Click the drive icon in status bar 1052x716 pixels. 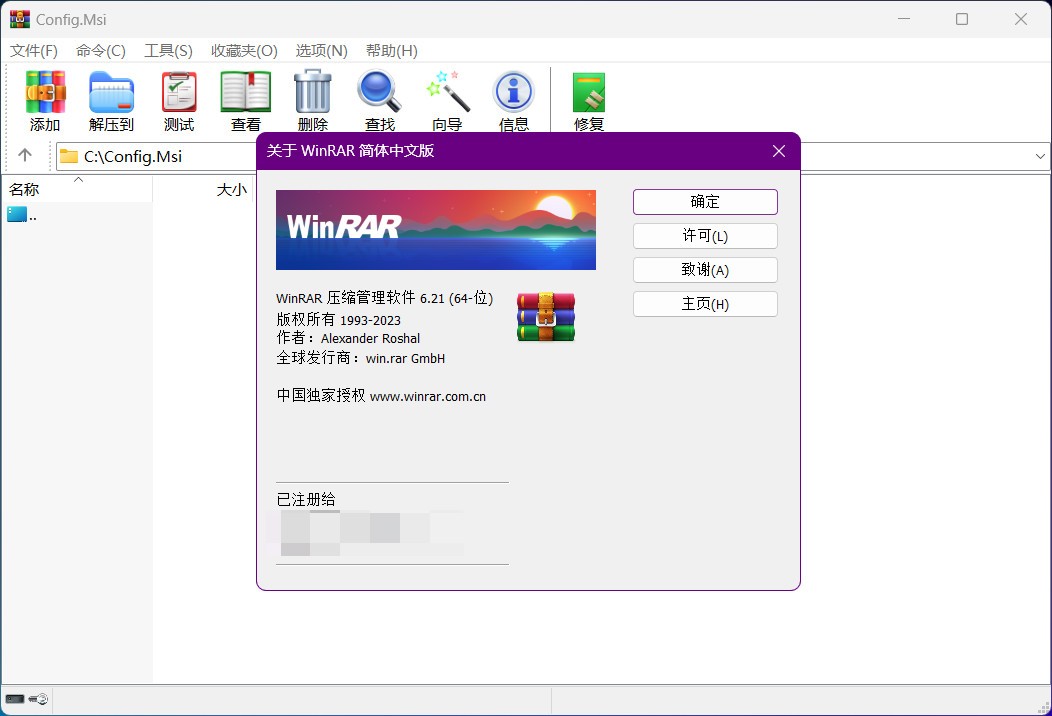15,699
